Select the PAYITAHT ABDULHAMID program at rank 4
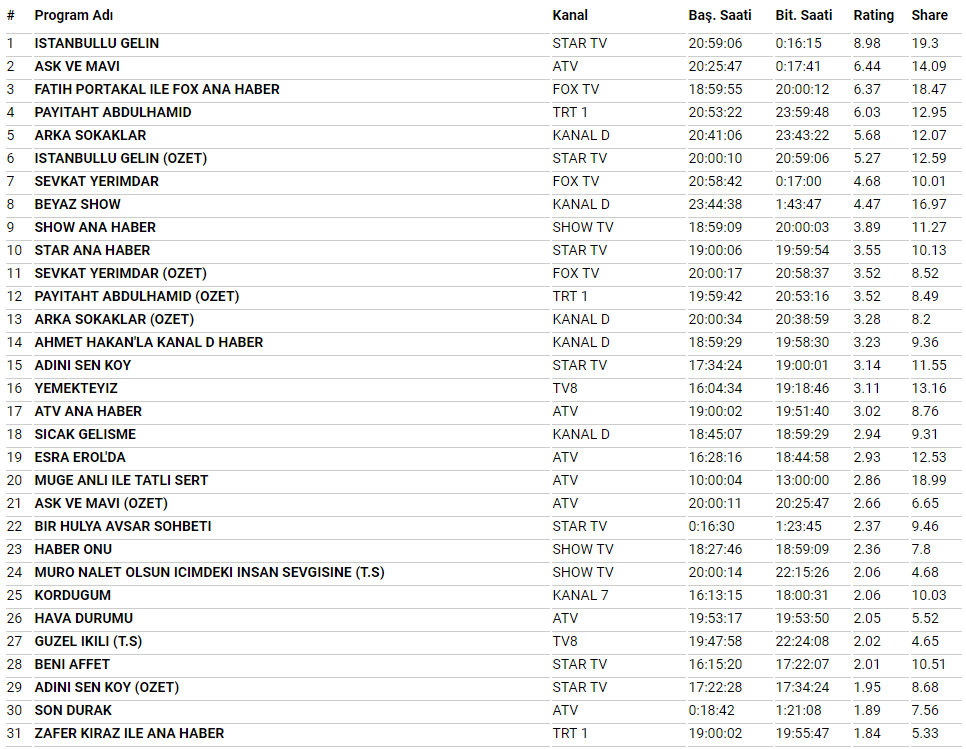Image resolution: width=966 pixels, height=749 pixels. [x=113, y=112]
